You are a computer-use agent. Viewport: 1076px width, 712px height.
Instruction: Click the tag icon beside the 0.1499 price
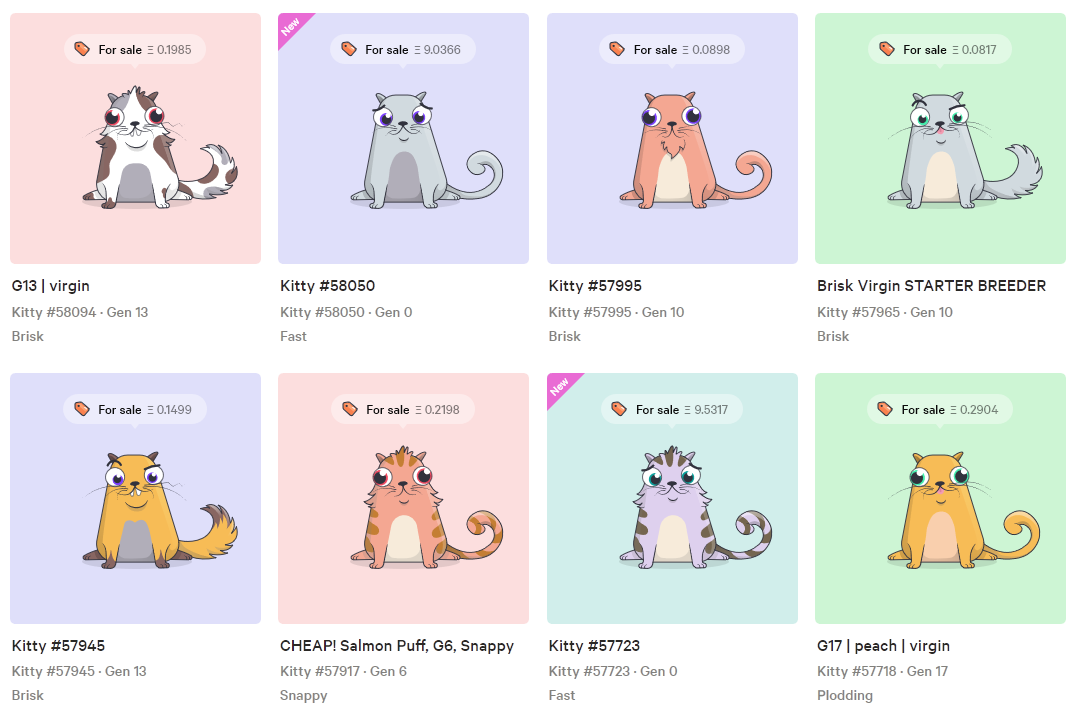tap(82, 409)
